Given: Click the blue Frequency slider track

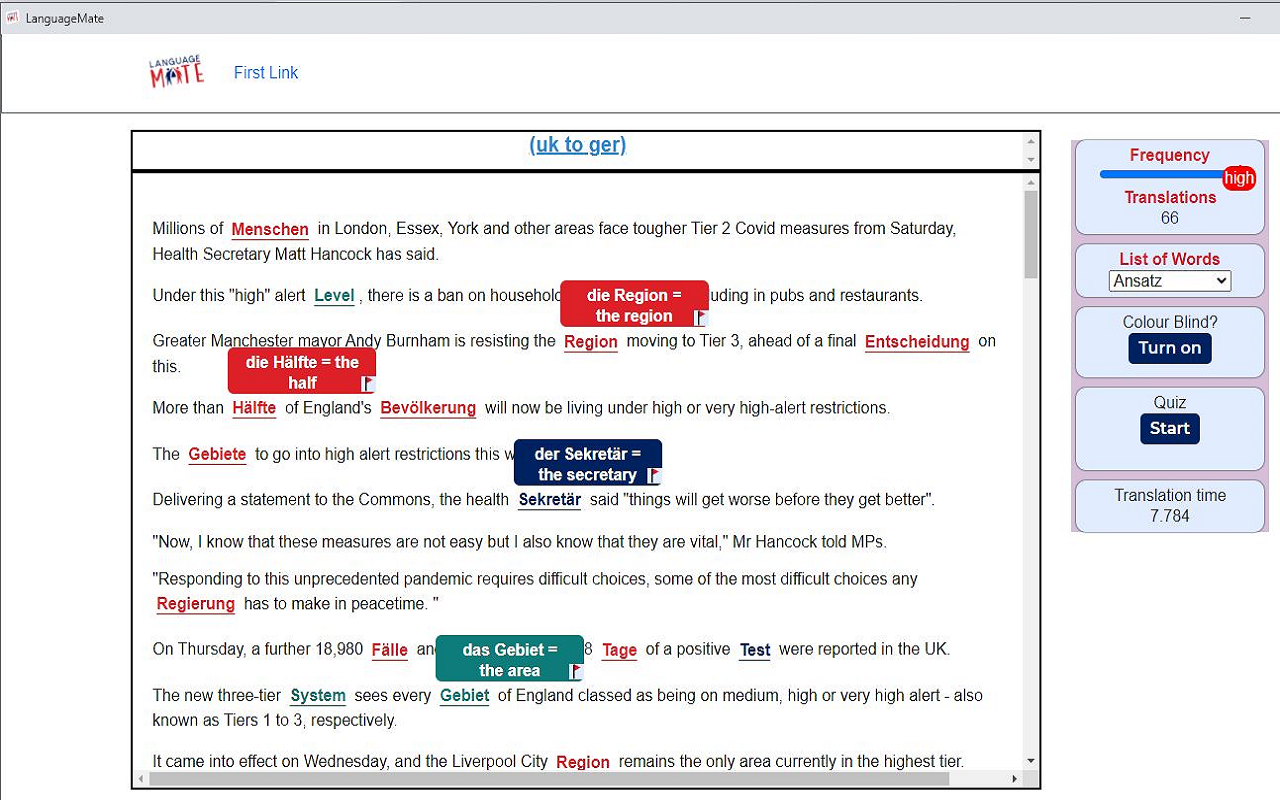Looking at the screenshot, I should (1162, 175).
